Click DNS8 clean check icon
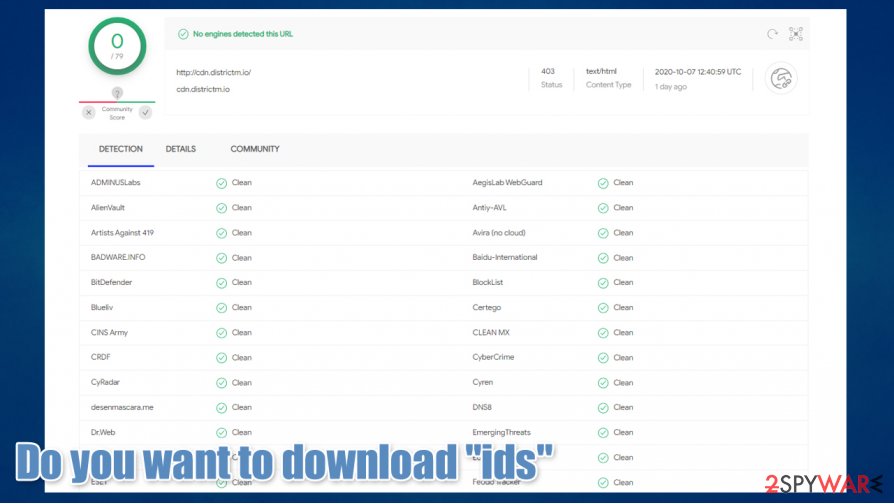Viewport: 894px width, 504px height. click(603, 408)
